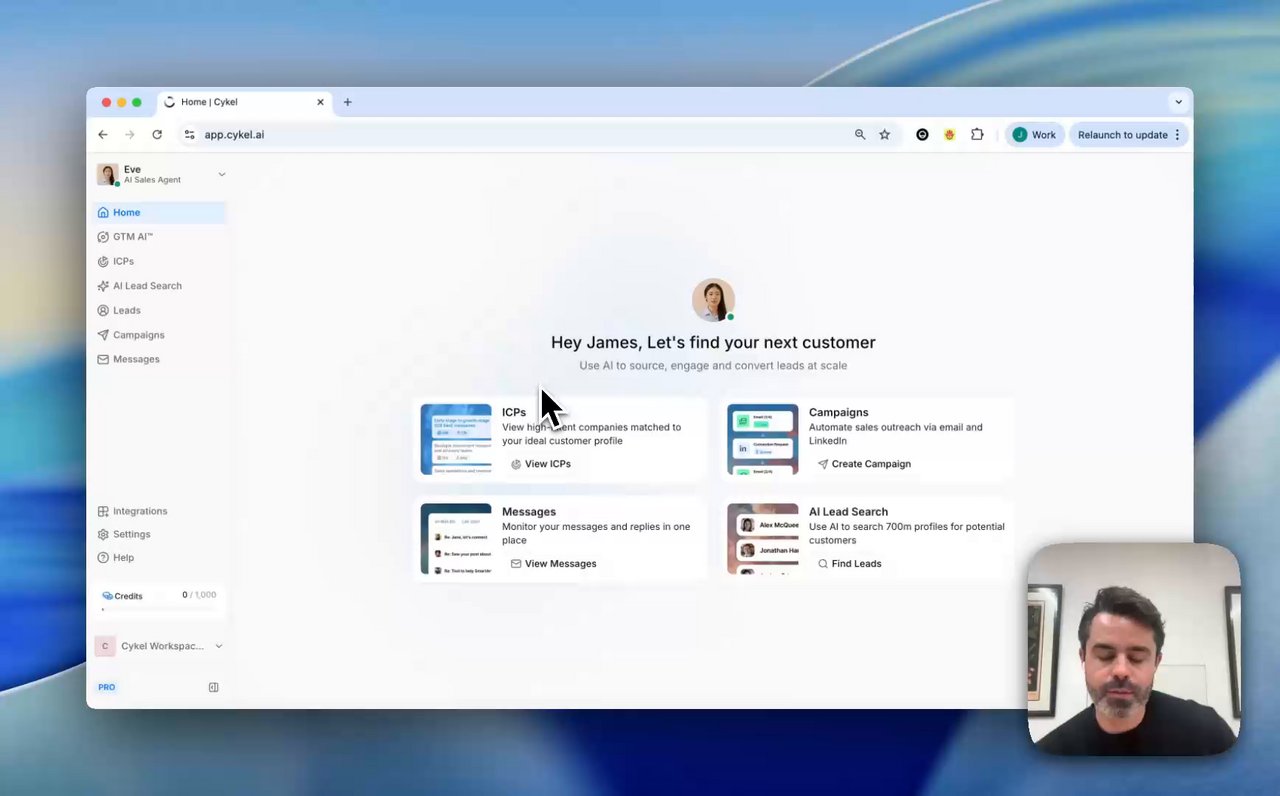Click the Create Campaign button
This screenshot has height=796, width=1280.
pyautogui.click(x=864, y=464)
